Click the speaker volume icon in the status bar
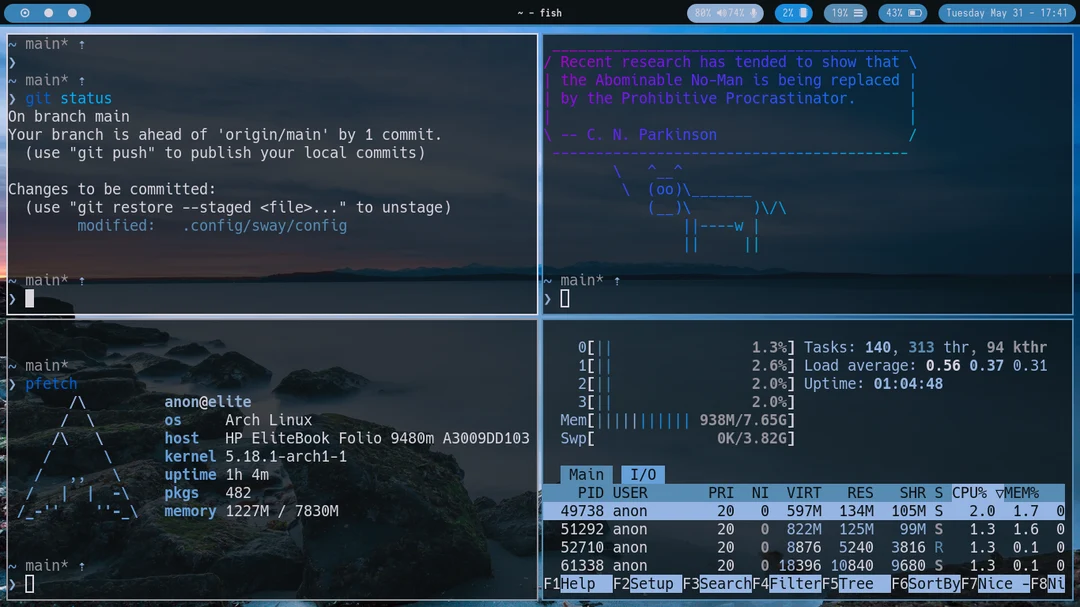Image resolution: width=1080 pixels, height=607 pixels. (722, 13)
